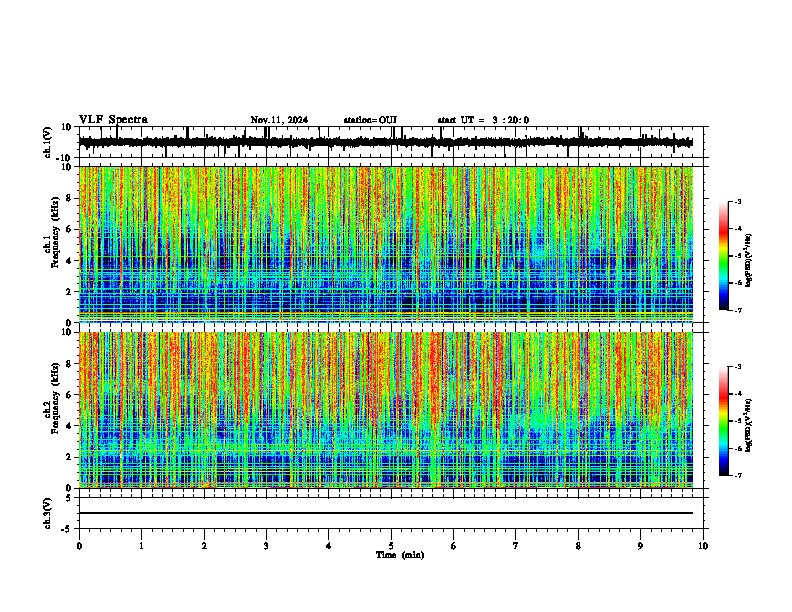Click inside the ch.2 frequency spectrogram
Screen dimensions: 792x612
tap(386, 410)
